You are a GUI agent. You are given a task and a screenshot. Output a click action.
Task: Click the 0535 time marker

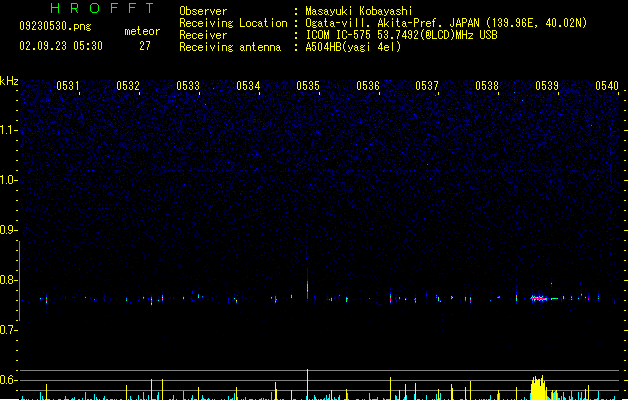(308, 86)
